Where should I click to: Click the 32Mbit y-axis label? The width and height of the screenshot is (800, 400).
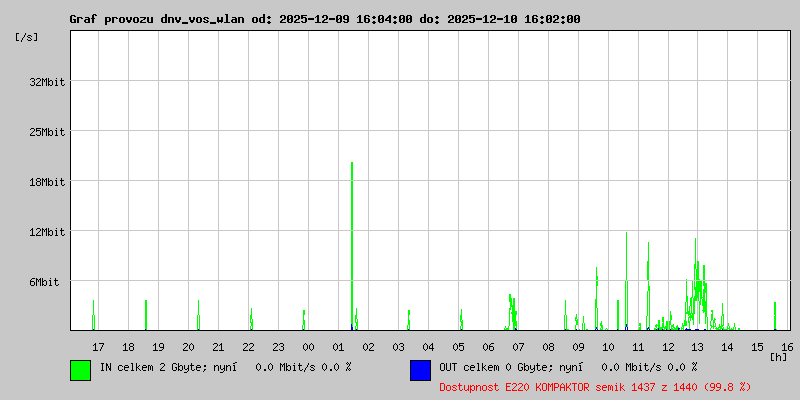pyautogui.click(x=47, y=82)
